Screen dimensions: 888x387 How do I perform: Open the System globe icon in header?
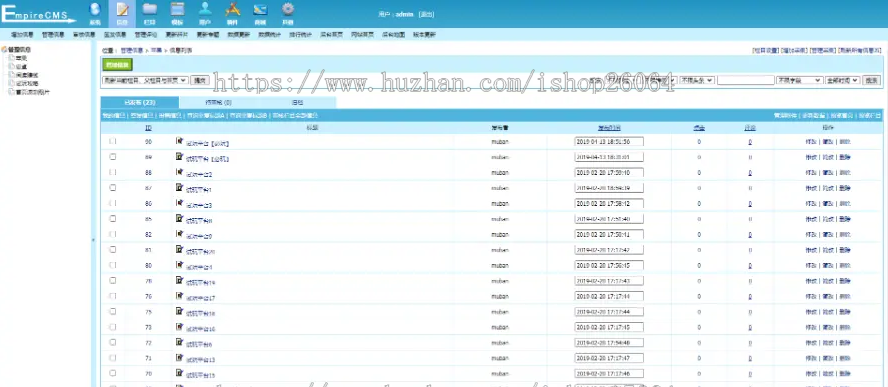(95, 10)
